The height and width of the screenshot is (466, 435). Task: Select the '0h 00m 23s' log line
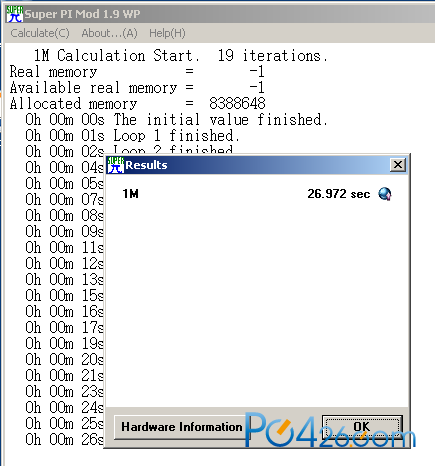pos(64,392)
